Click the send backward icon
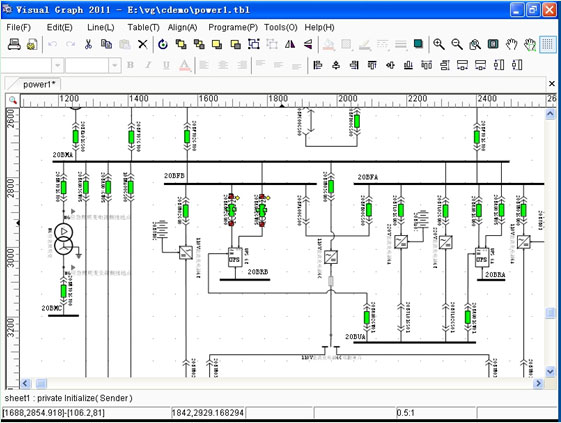The image size is (561, 423). (235, 44)
